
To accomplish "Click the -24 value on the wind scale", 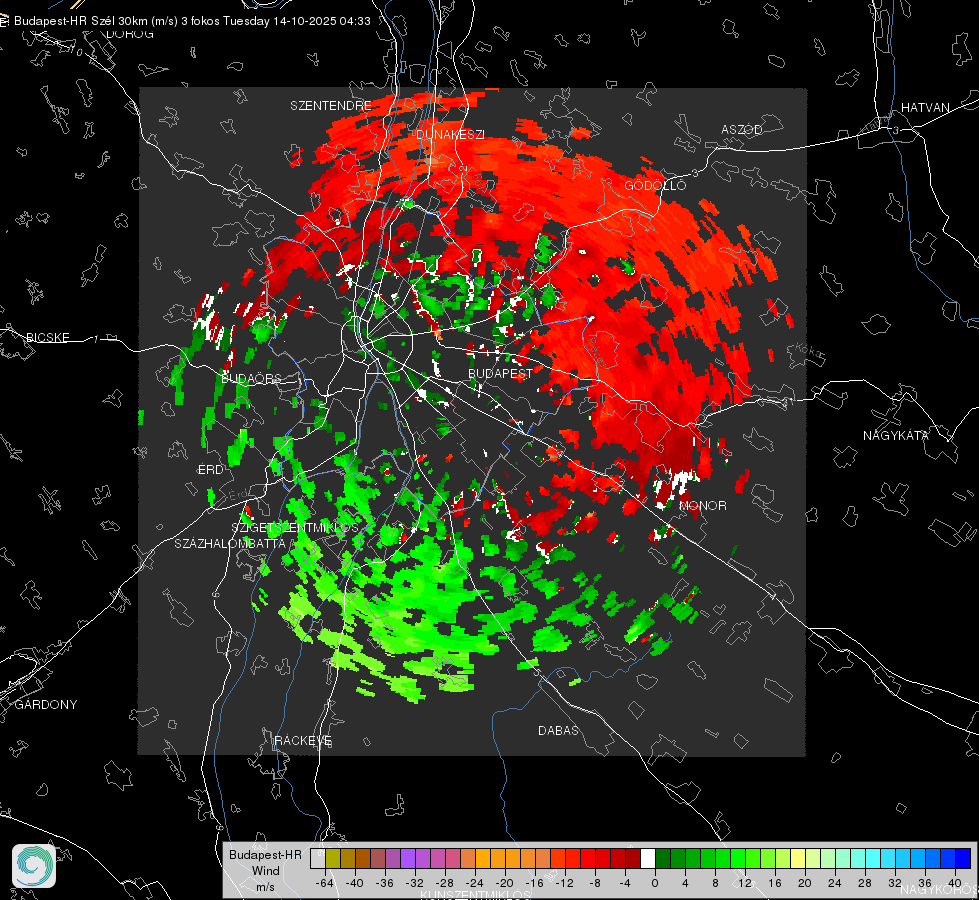I will pyautogui.click(x=475, y=883).
